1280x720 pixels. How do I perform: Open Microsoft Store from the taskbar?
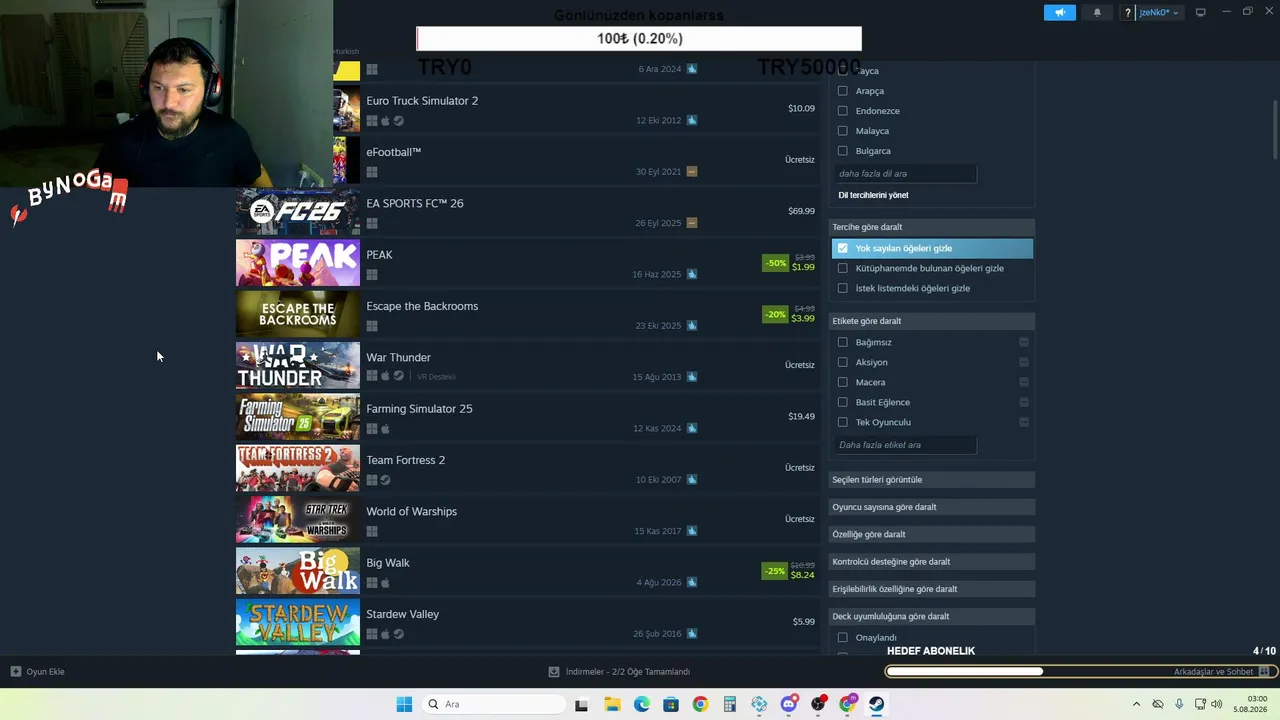point(671,704)
